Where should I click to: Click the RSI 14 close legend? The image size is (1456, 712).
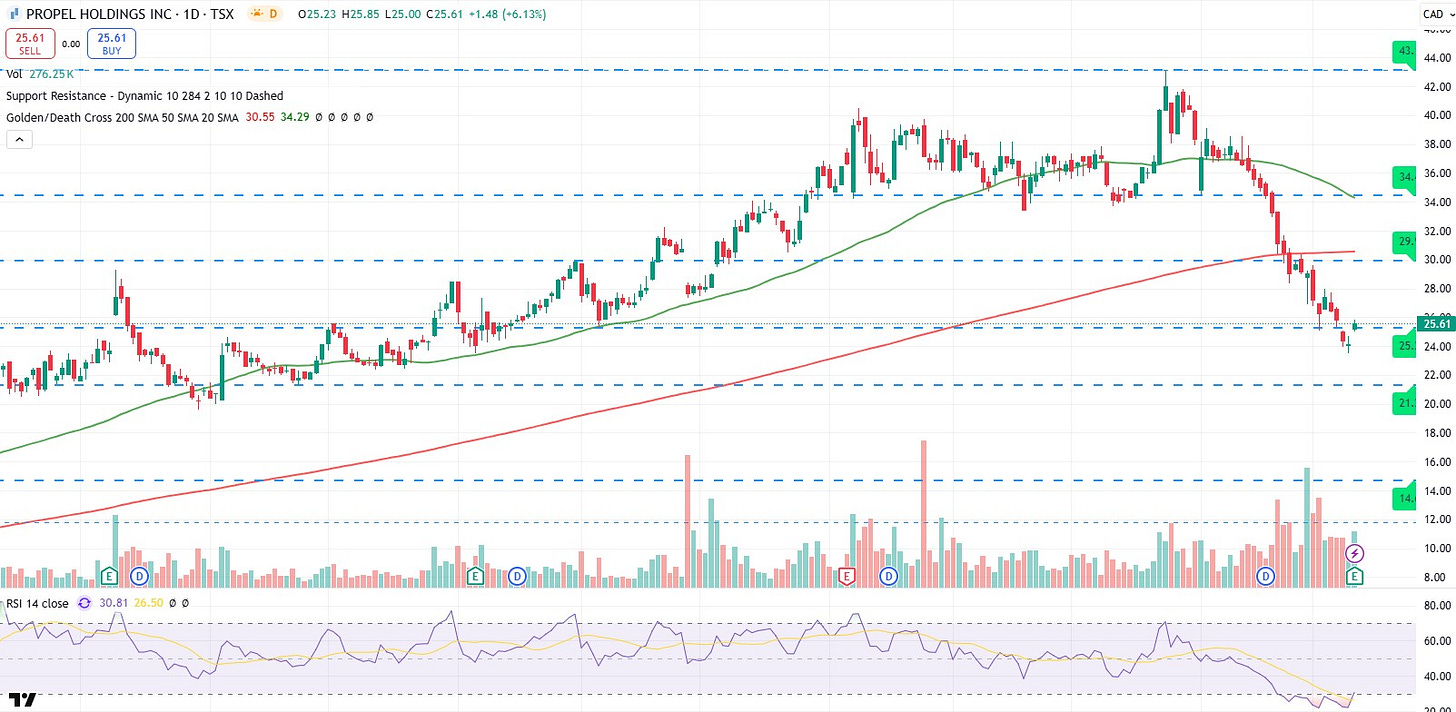coord(37,603)
